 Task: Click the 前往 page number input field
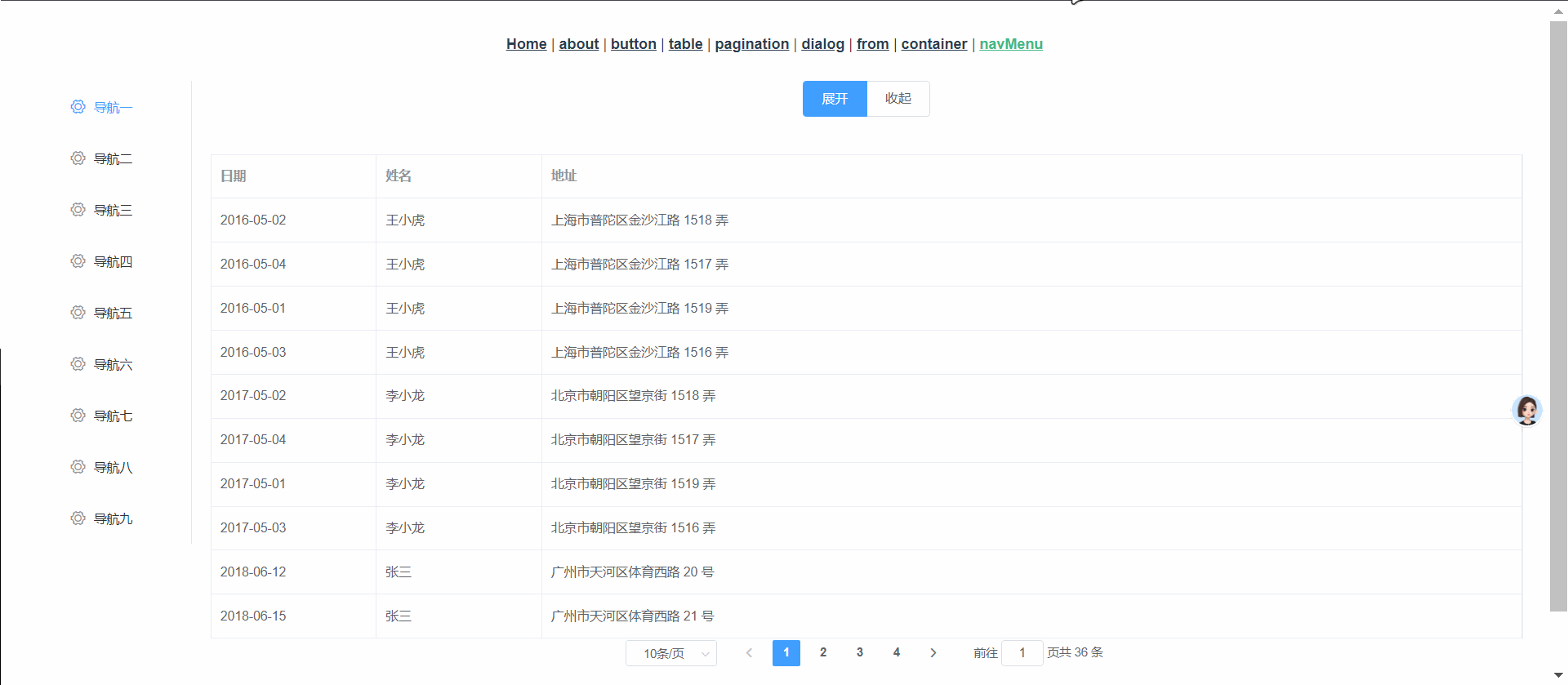[1022, 652]
